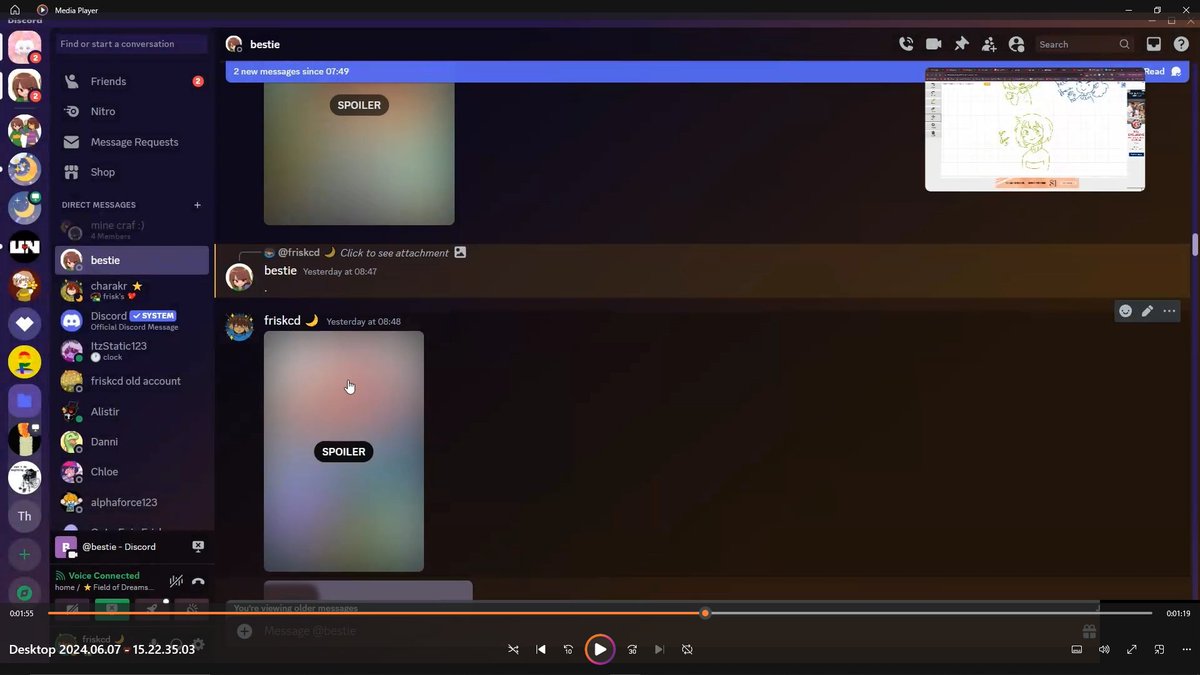Reveal the spoiler image from friskcd
Screen dimensions: 1200x675
pyautogui.click(x=344, y=452)
